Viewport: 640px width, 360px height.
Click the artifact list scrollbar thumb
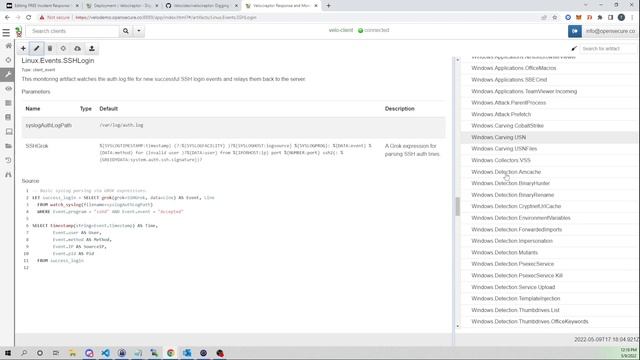click(458, 207)
